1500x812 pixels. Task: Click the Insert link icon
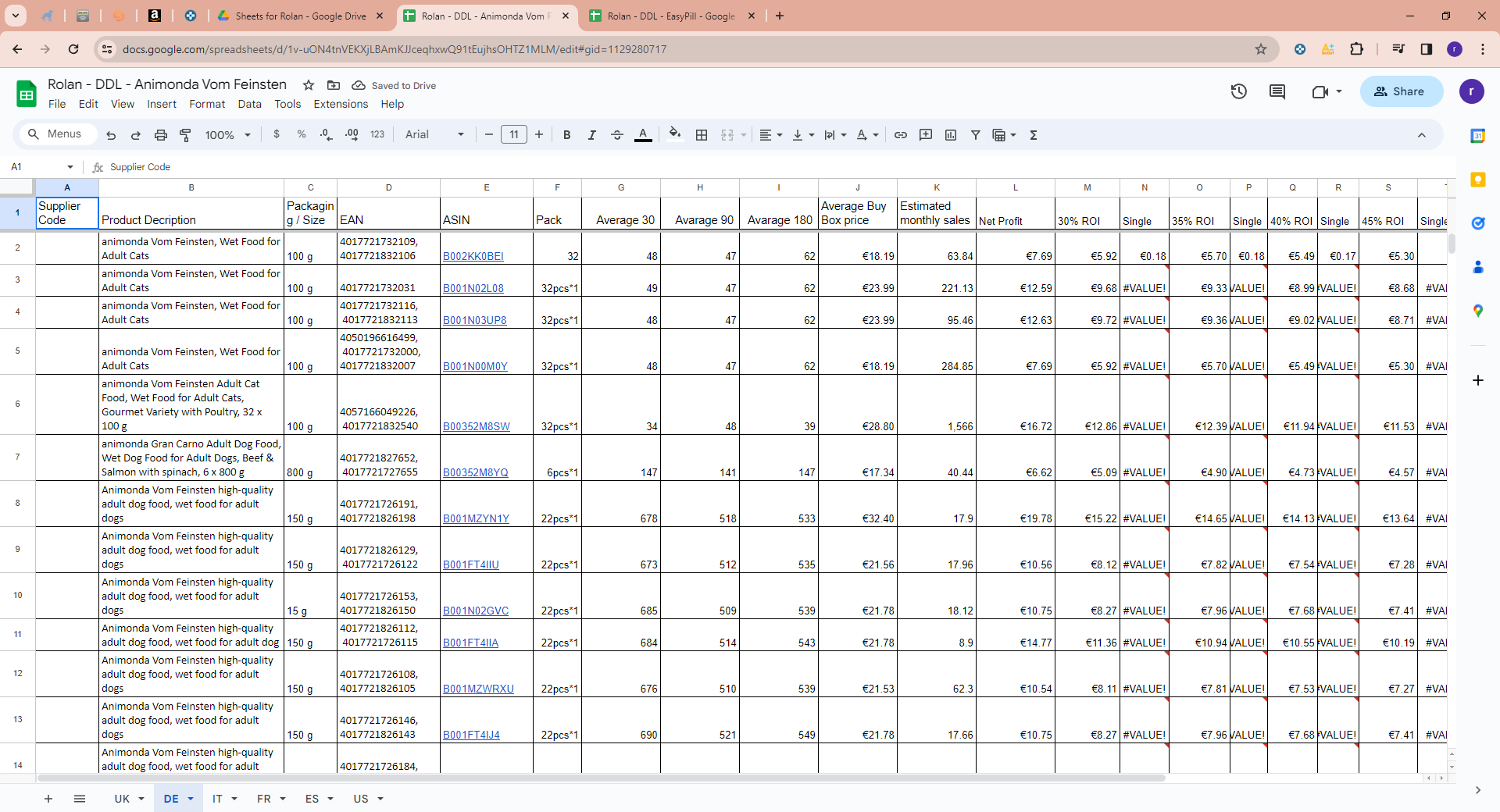click(x=901, y=135)
